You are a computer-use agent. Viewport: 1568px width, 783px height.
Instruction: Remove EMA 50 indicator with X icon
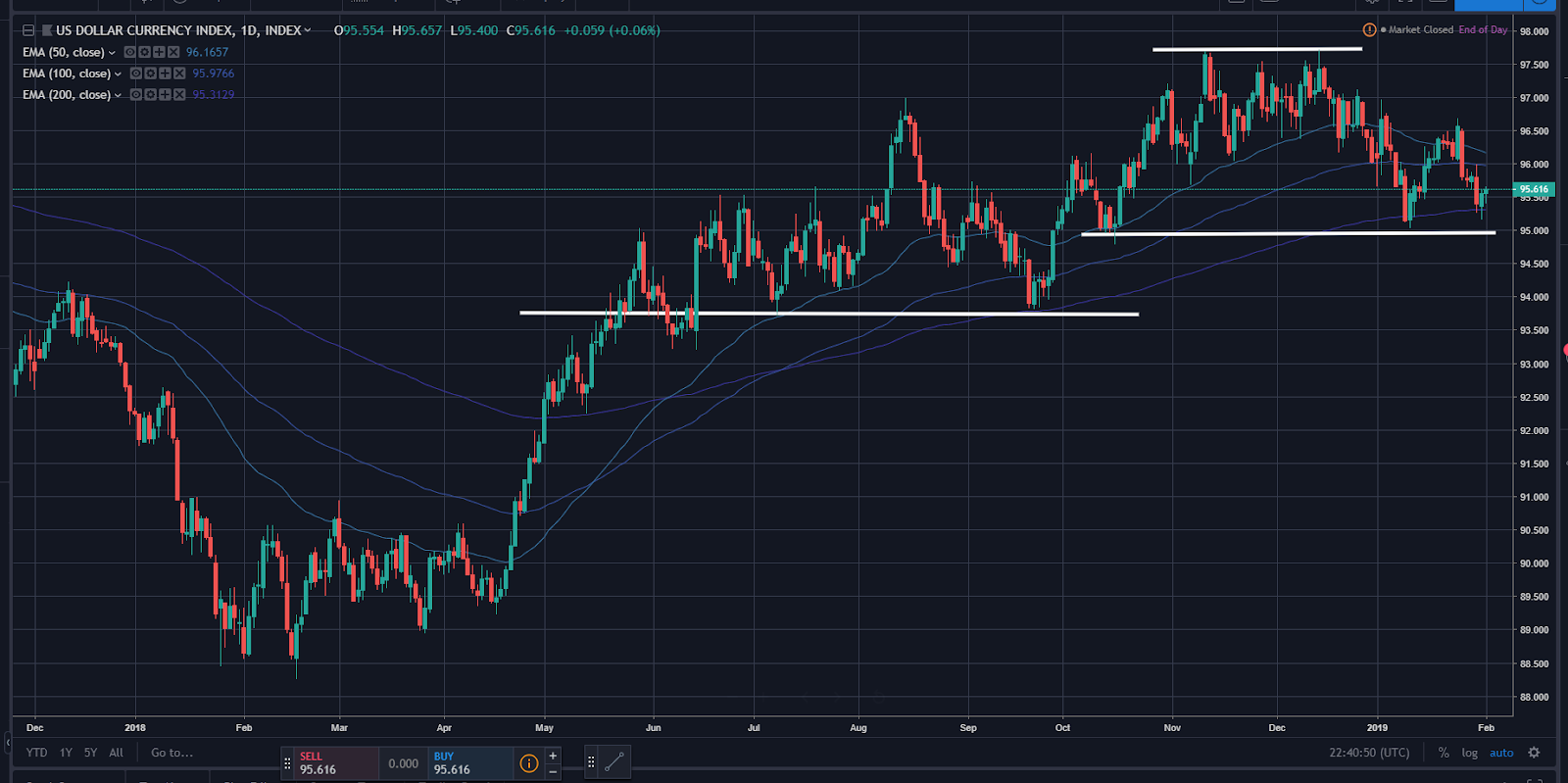click(x=173, y=52)
